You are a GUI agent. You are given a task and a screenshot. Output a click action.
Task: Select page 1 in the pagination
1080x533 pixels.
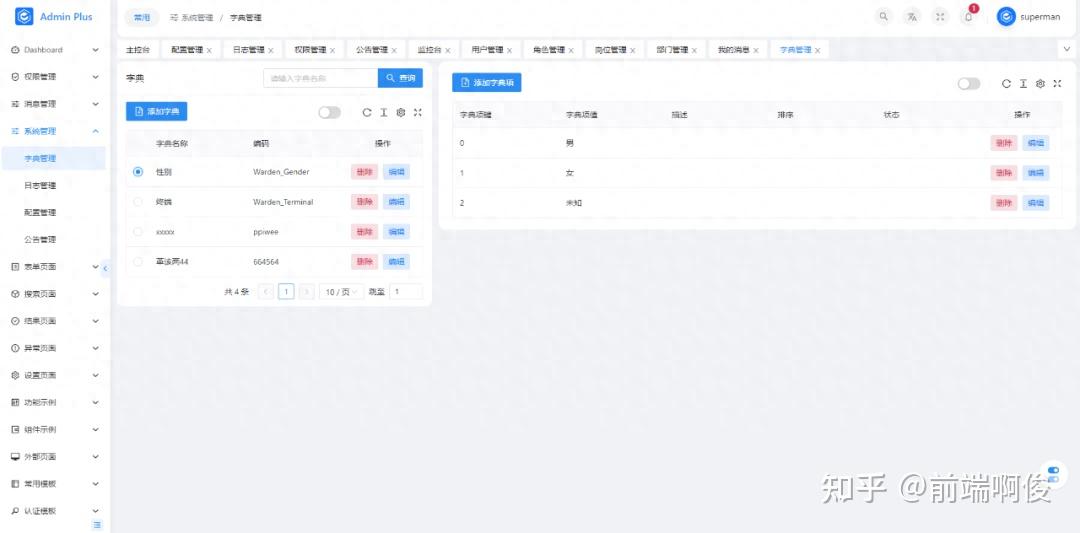click(x=287, y=292)
